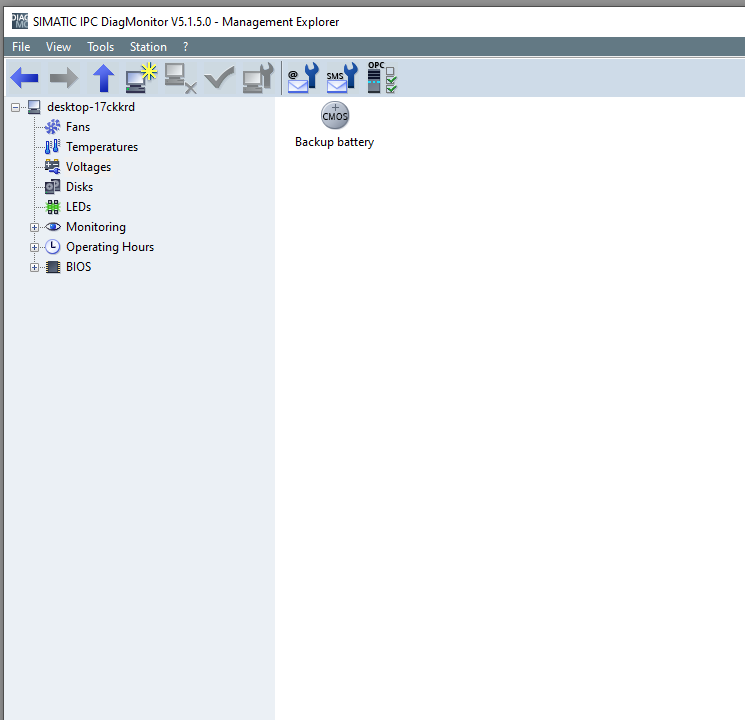
Task: Select LEDs text in tree
Action: coord(78,207)
